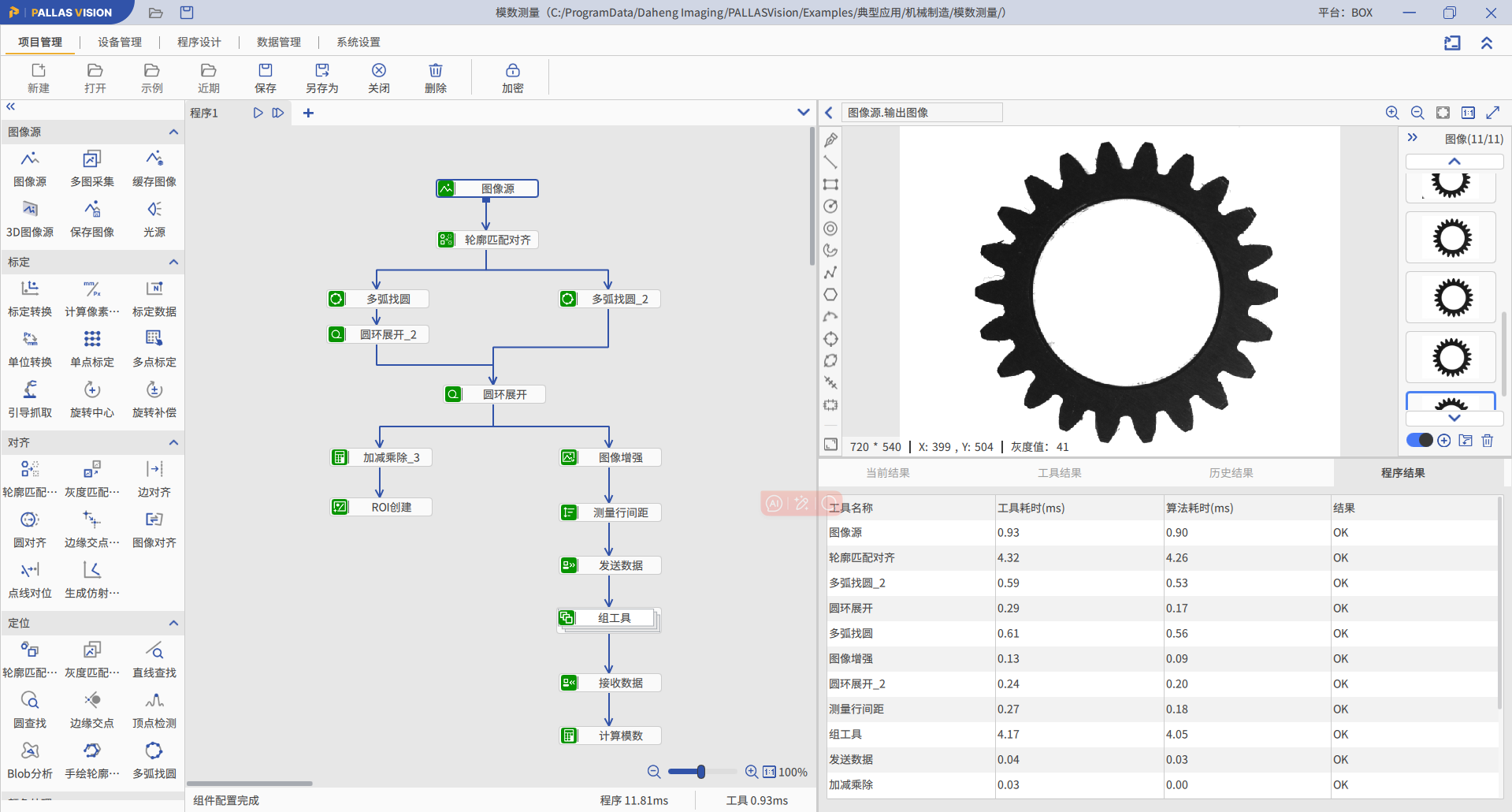This screenshot has height=812, width=1512.
Task: Select the second gear thumbnail in image list
Action: click(1451, 237)
